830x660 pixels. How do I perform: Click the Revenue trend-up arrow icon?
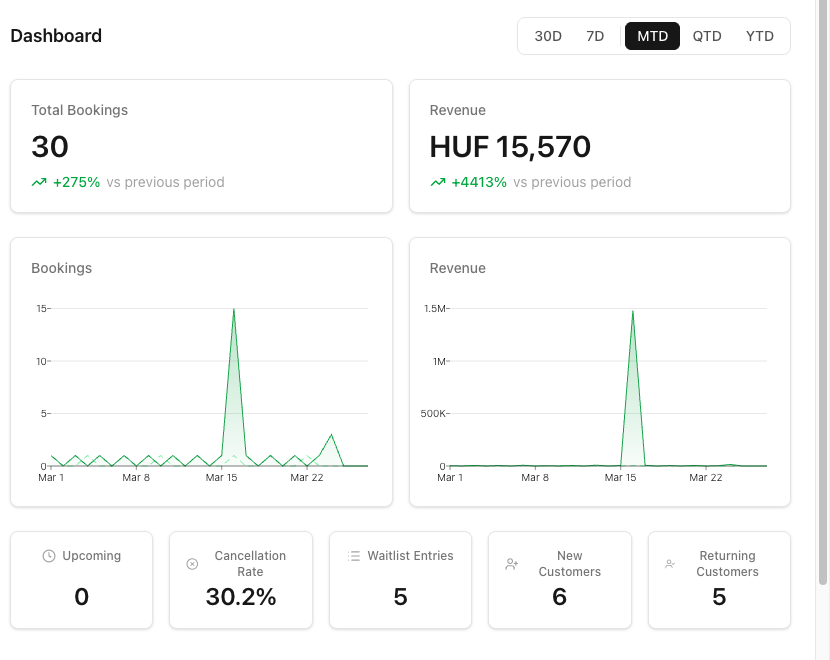point(438,183)
